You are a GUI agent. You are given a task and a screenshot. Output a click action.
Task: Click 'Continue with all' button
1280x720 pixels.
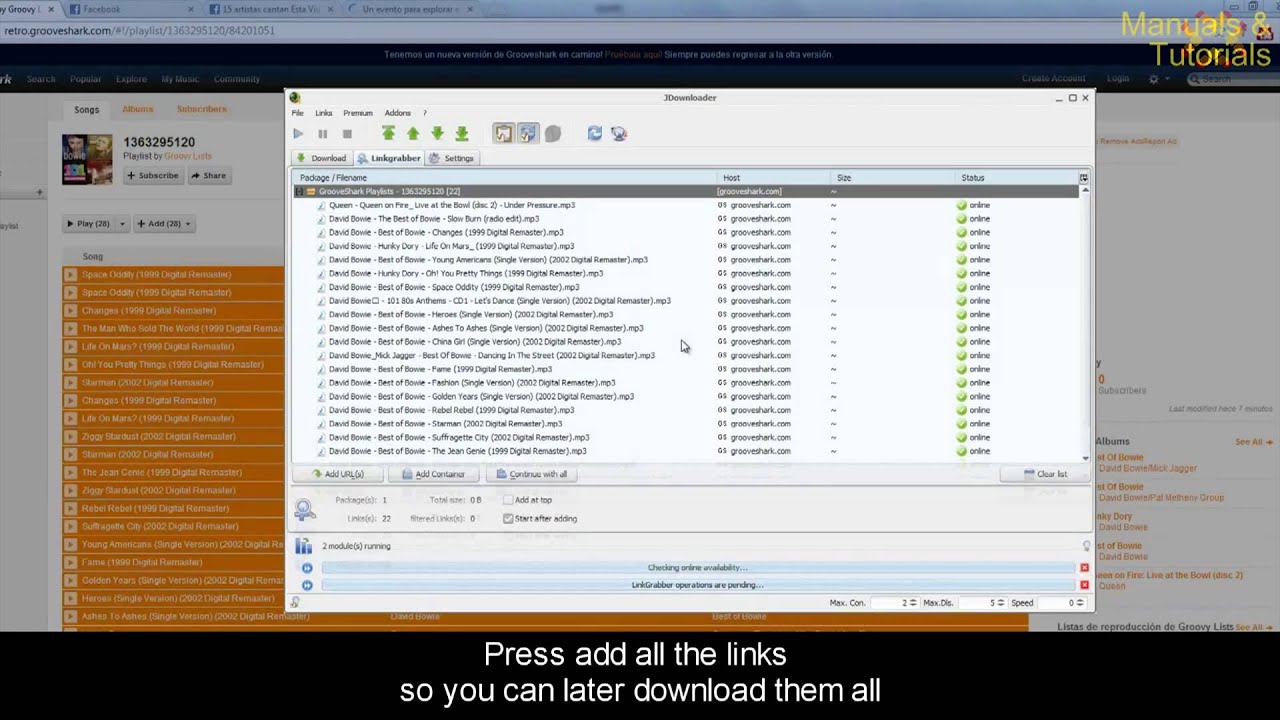(531, 474)
